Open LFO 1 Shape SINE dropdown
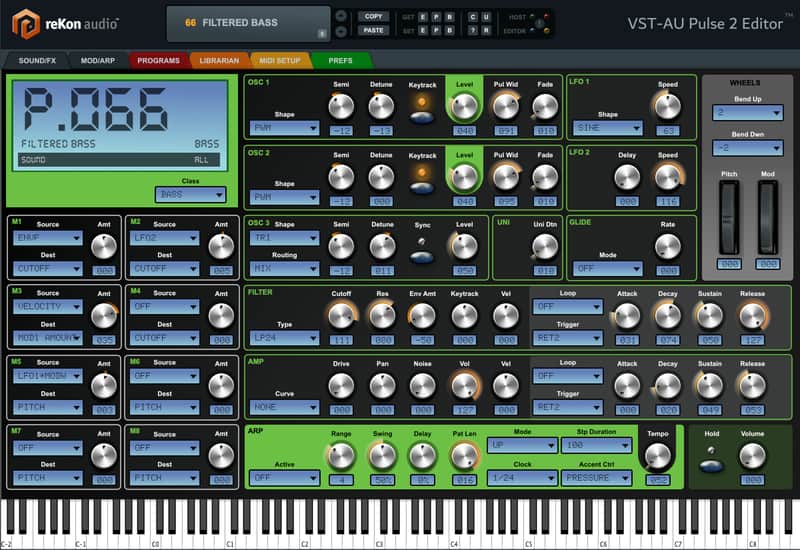 tap(608, 128)
